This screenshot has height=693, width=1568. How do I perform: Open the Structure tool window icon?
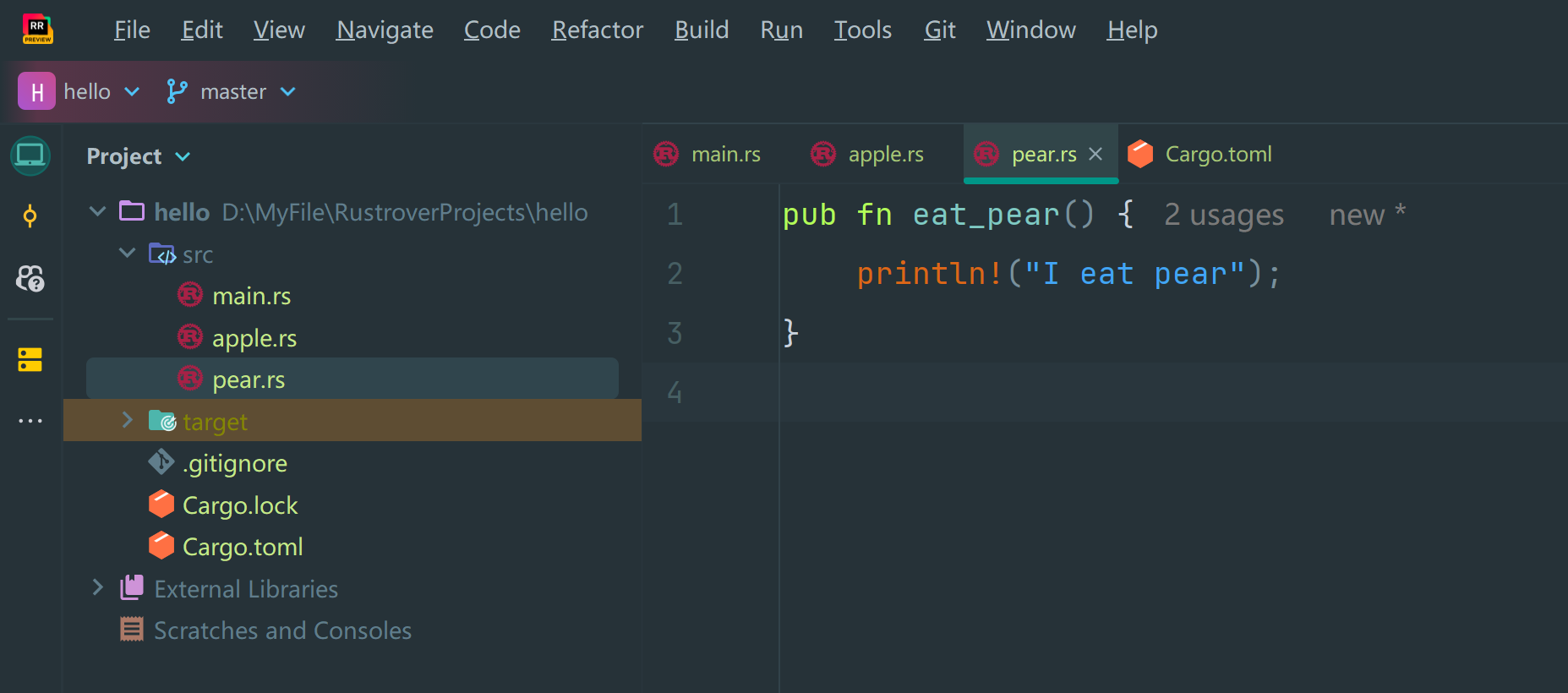(x=30, y=360)
